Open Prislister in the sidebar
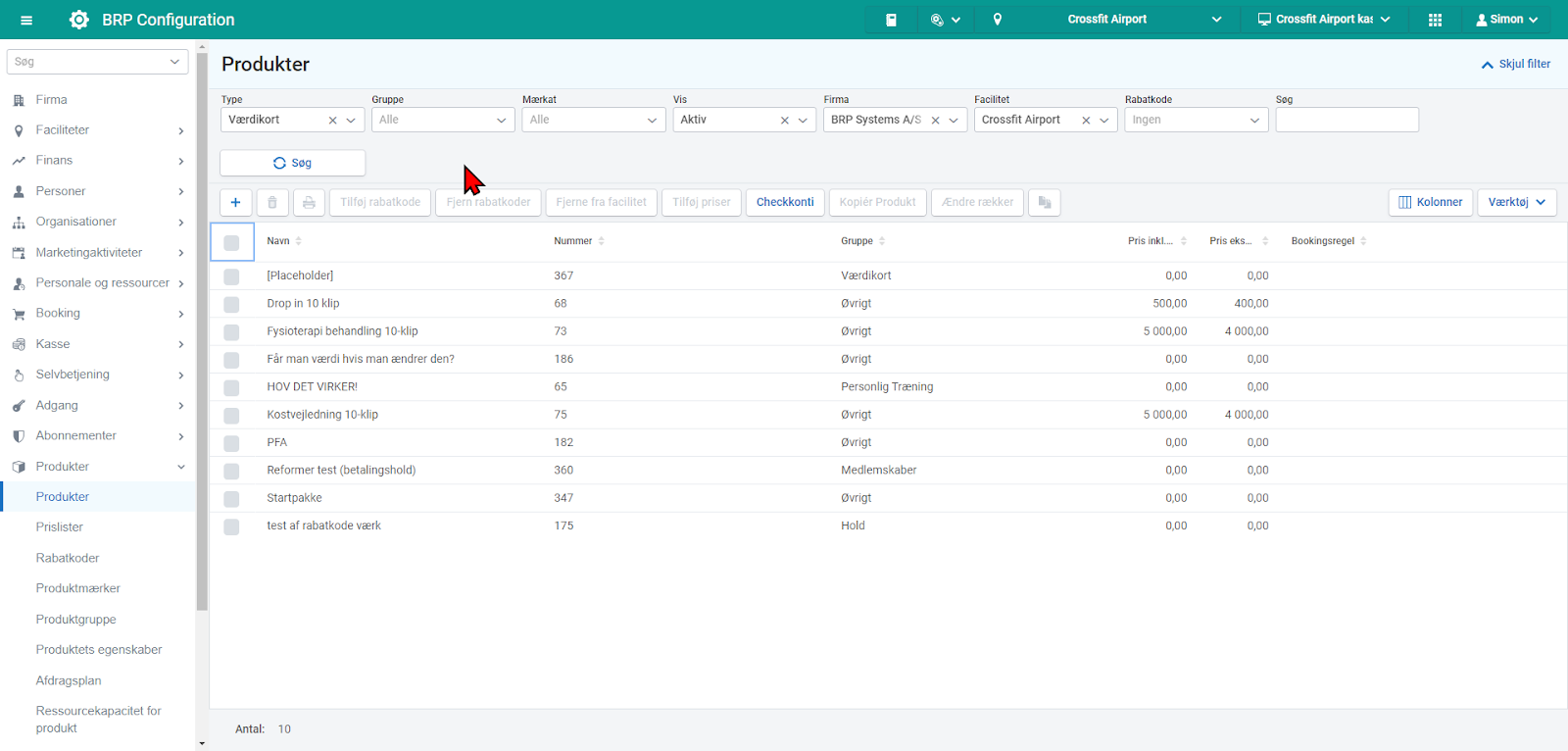The width and height of the screenshot is (1568, 751). point(60,527)
